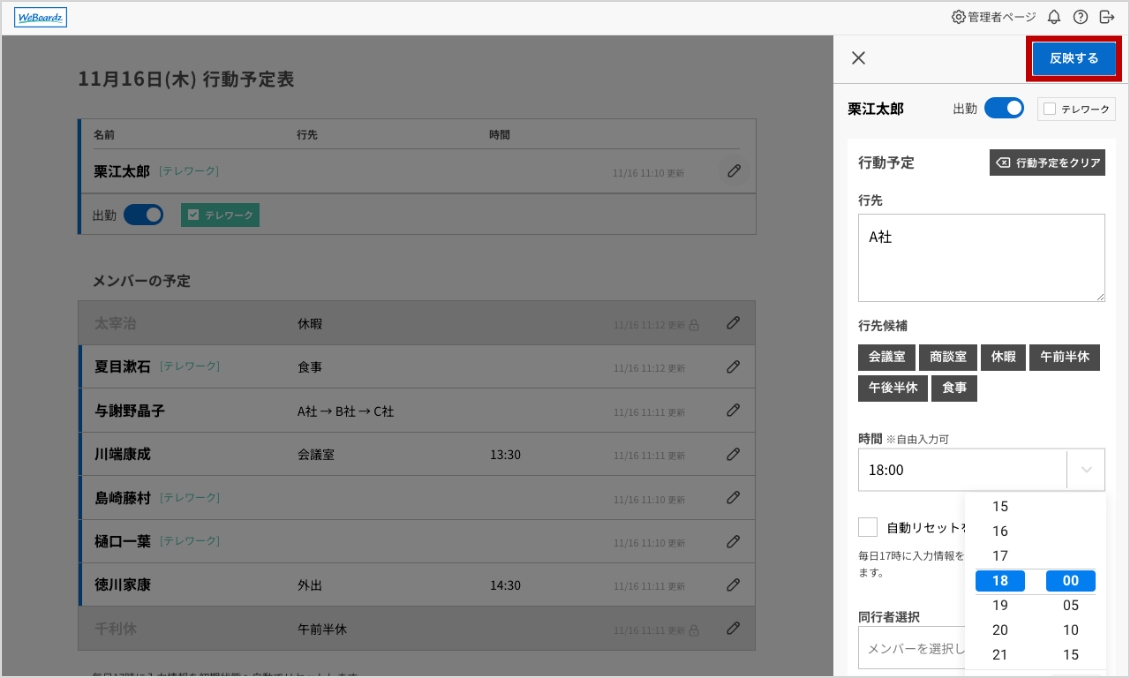Click the 行先 text area

coord(981,257)
